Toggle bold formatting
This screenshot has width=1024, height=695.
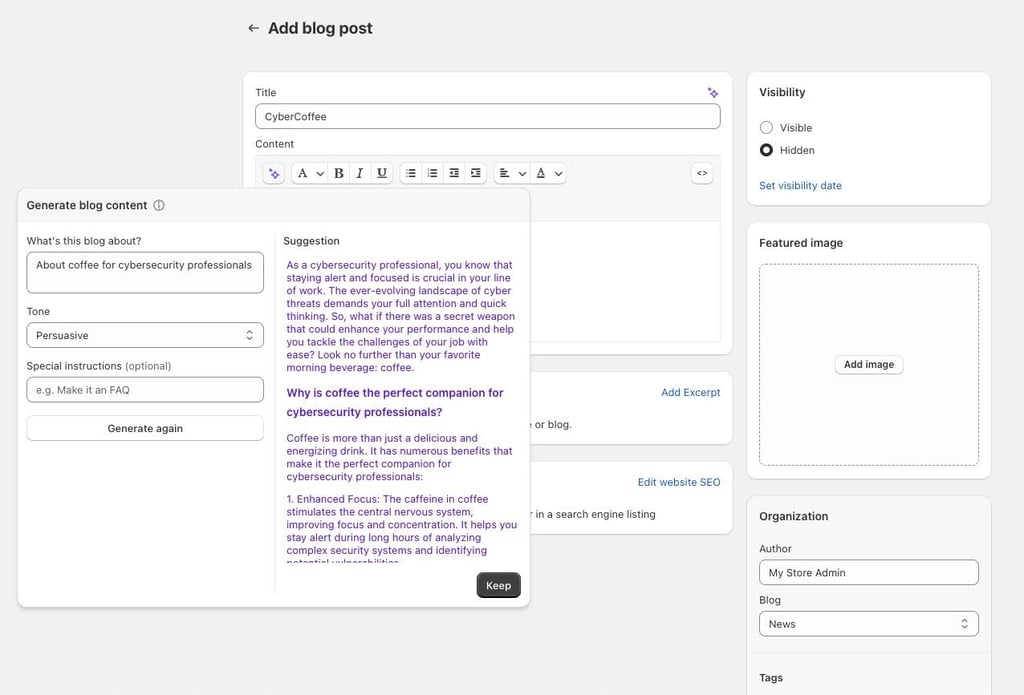(x=338, y=173)
